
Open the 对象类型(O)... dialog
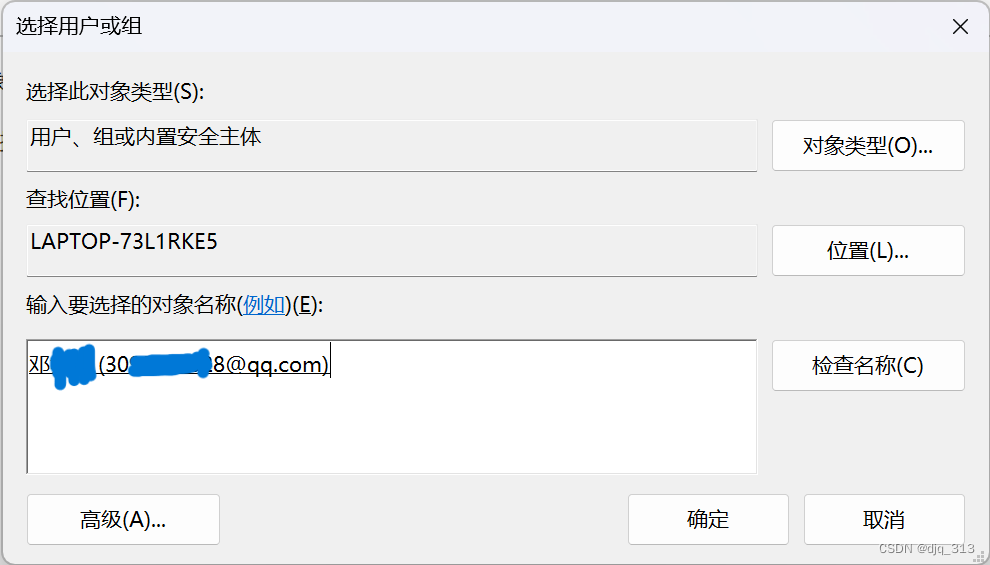868,146
